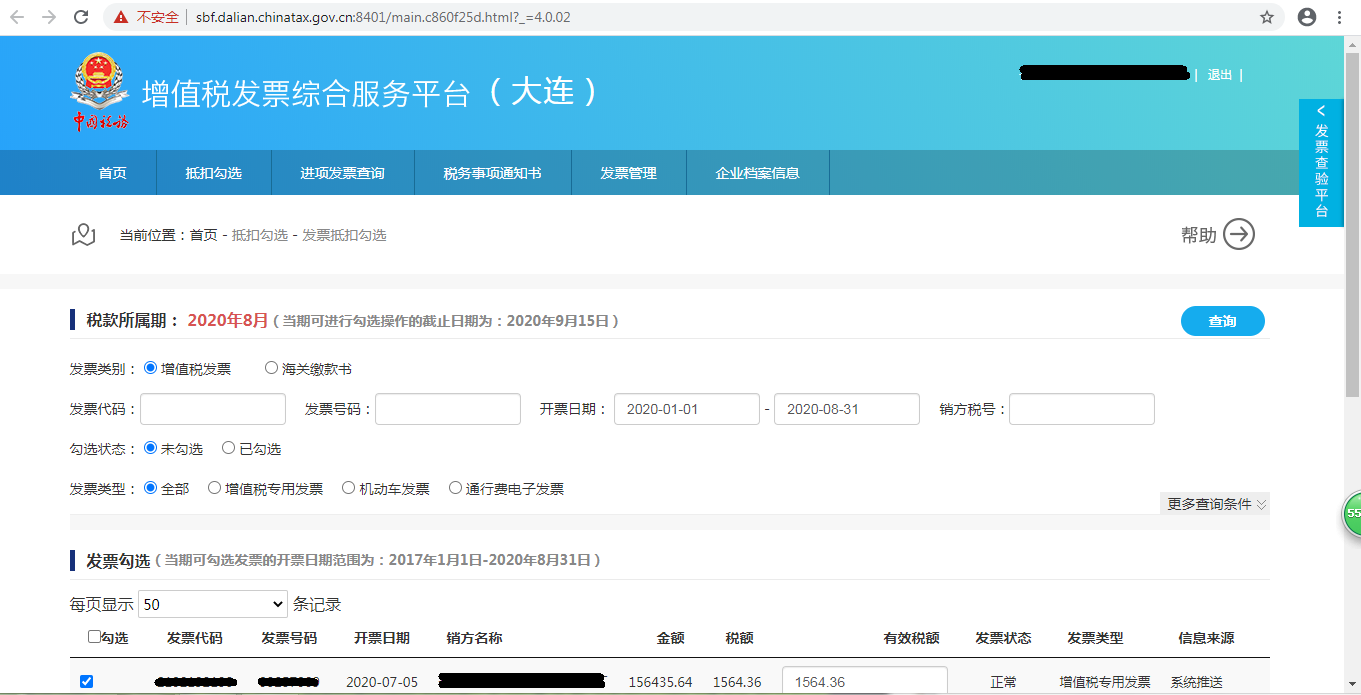The image size is (1361, 695).
Task: Click the 销方税号 input field
Action: (1081, 408)
